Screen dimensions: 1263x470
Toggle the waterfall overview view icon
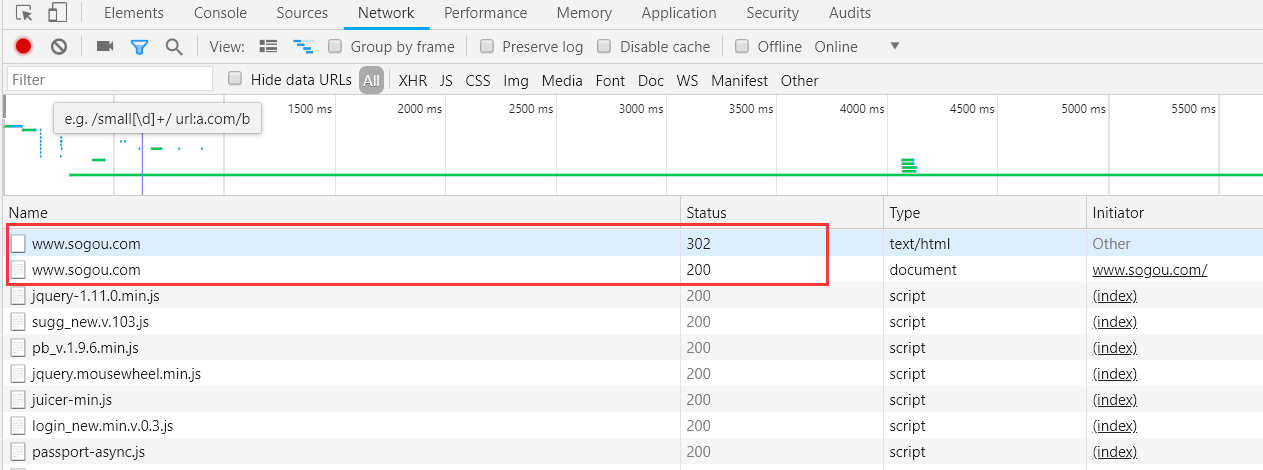pos(303,46)
